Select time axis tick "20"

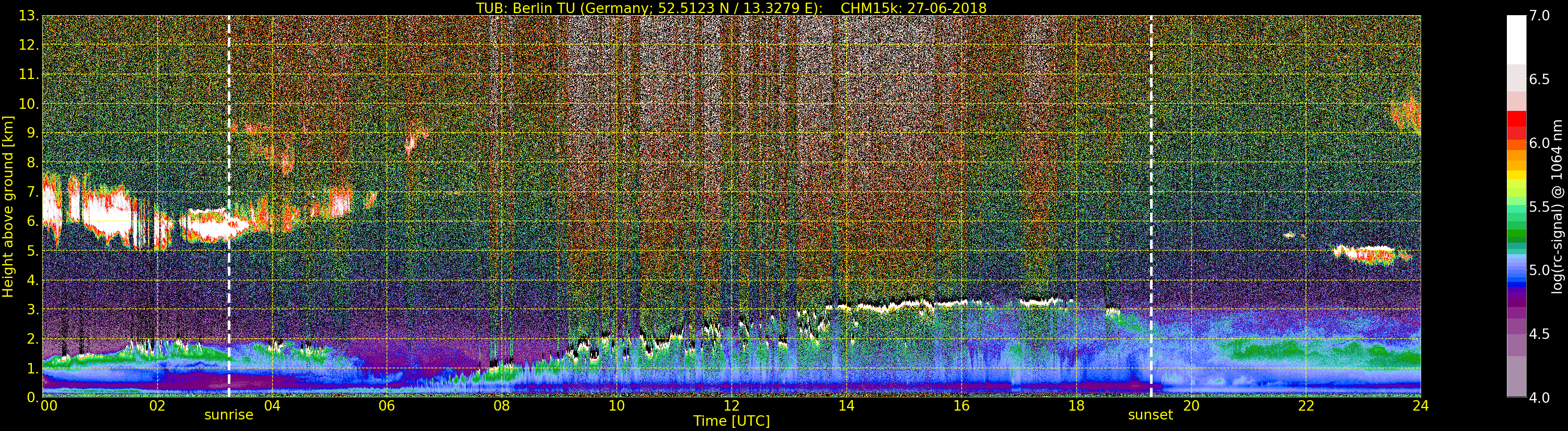[x=1191, y=406]
